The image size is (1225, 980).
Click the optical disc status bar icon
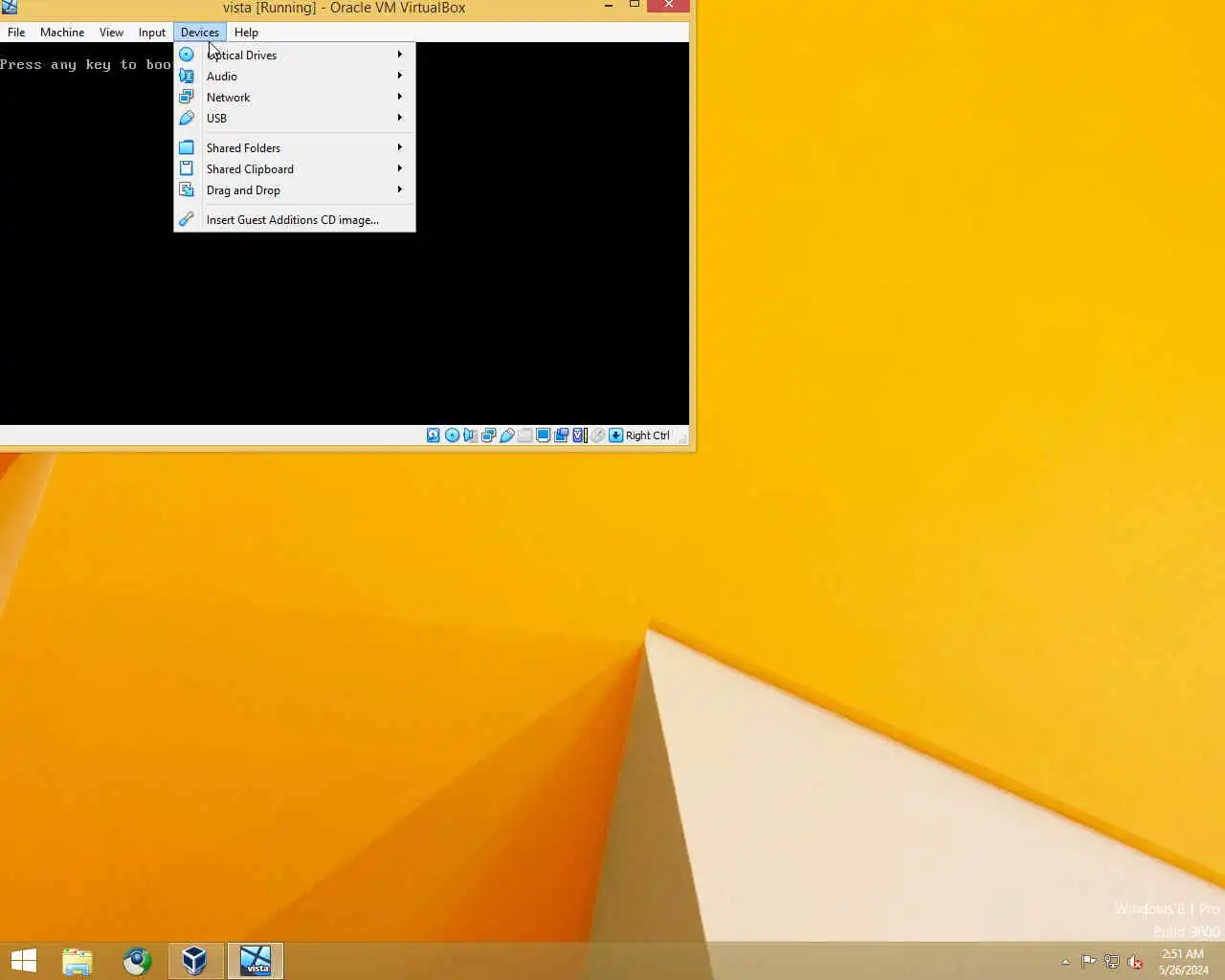(x=452, y=435)
